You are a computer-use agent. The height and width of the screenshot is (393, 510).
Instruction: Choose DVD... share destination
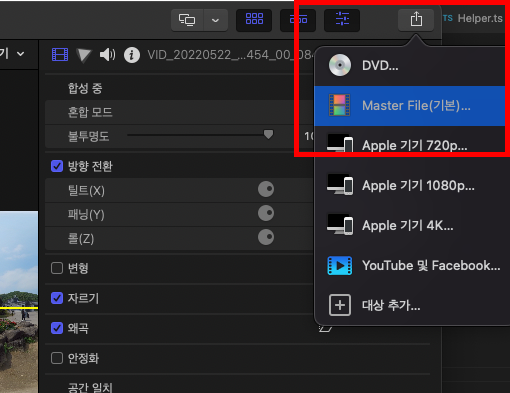click(x=412, y=66)
